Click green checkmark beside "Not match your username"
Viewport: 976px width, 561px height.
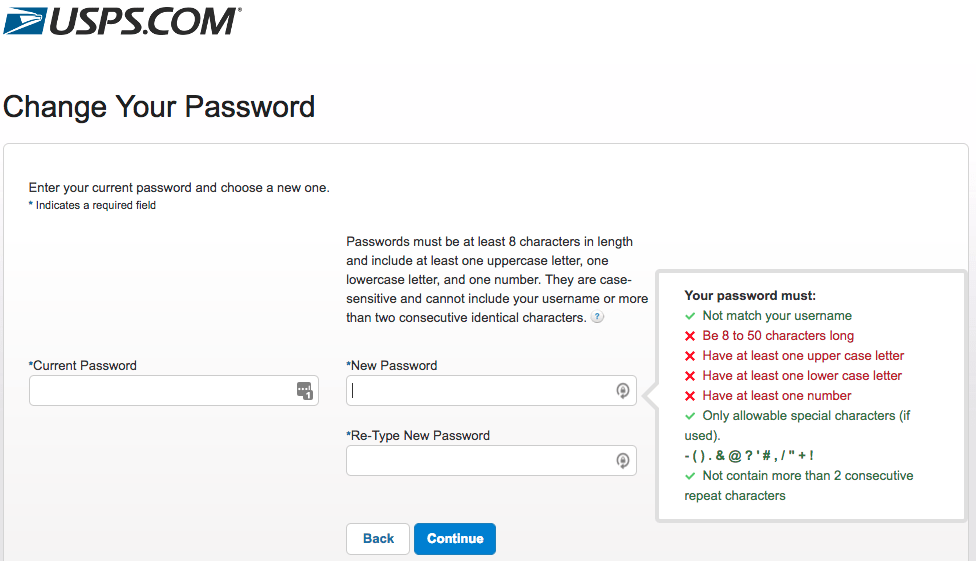690,316
